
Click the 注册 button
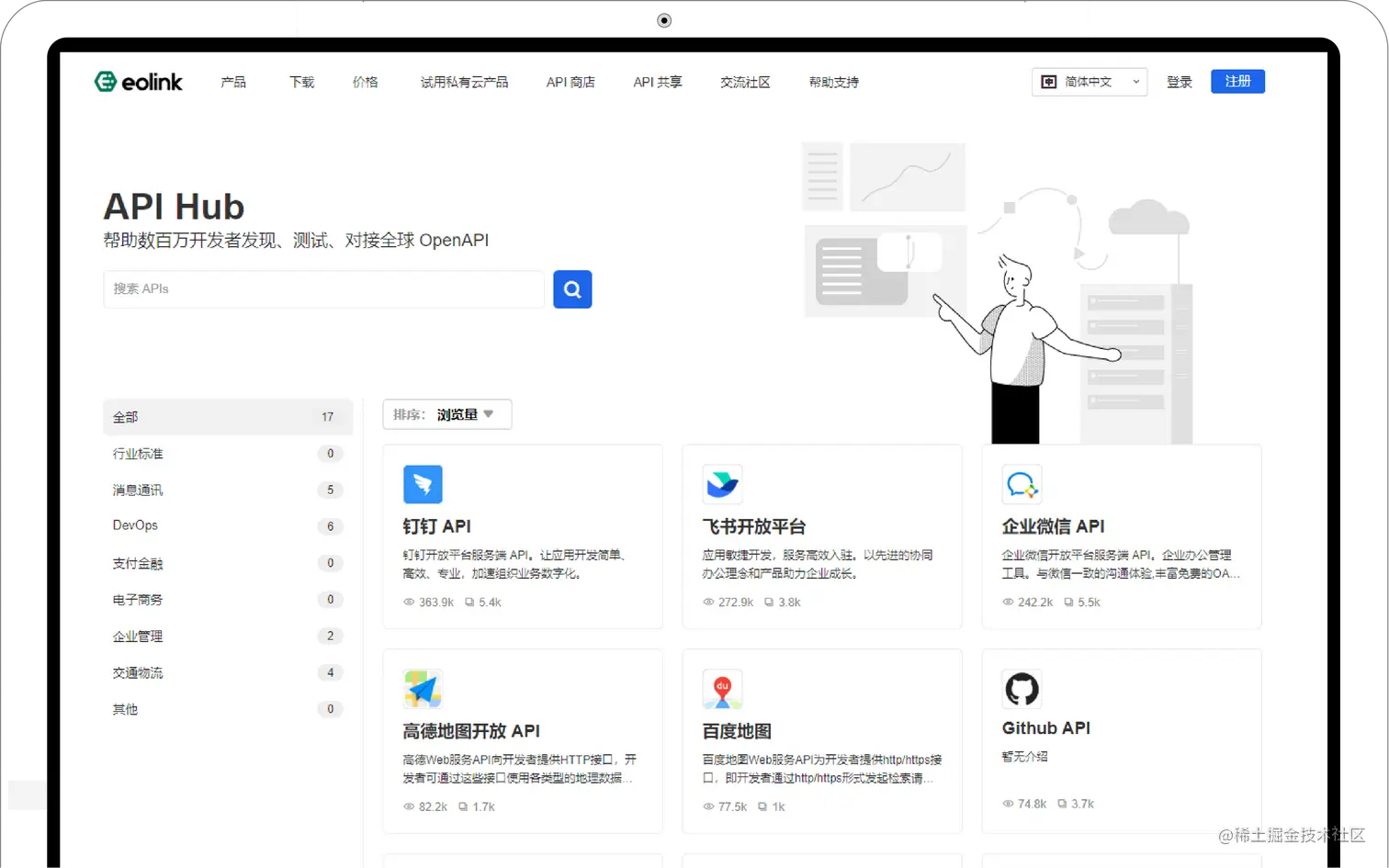click(x=1237, y=81)
